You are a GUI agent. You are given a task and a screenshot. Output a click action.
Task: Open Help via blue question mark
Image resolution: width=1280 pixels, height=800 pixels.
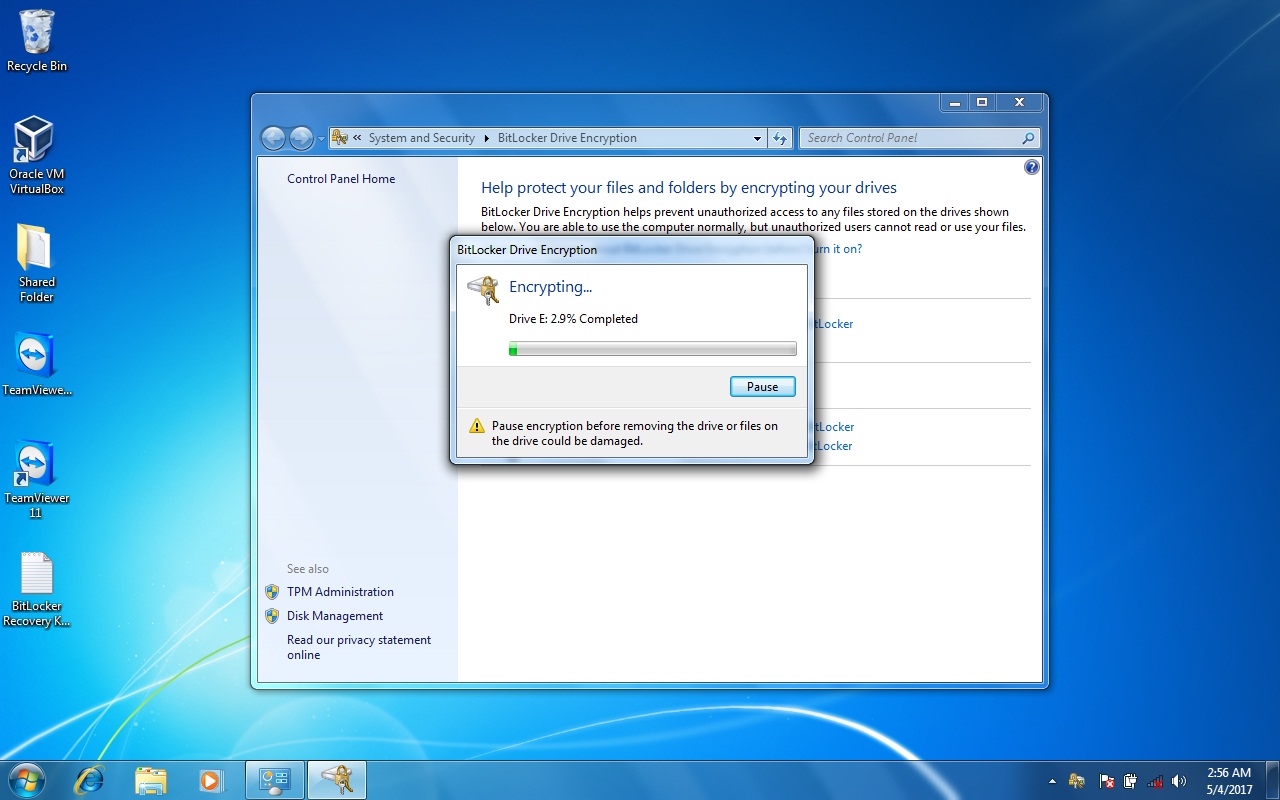(1032, 167)
